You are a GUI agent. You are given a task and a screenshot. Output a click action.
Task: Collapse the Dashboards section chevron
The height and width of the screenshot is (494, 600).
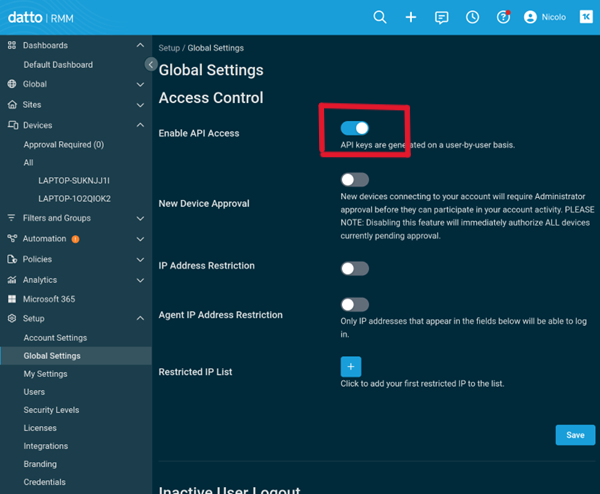pyautogui.click(x=140, y=45)
